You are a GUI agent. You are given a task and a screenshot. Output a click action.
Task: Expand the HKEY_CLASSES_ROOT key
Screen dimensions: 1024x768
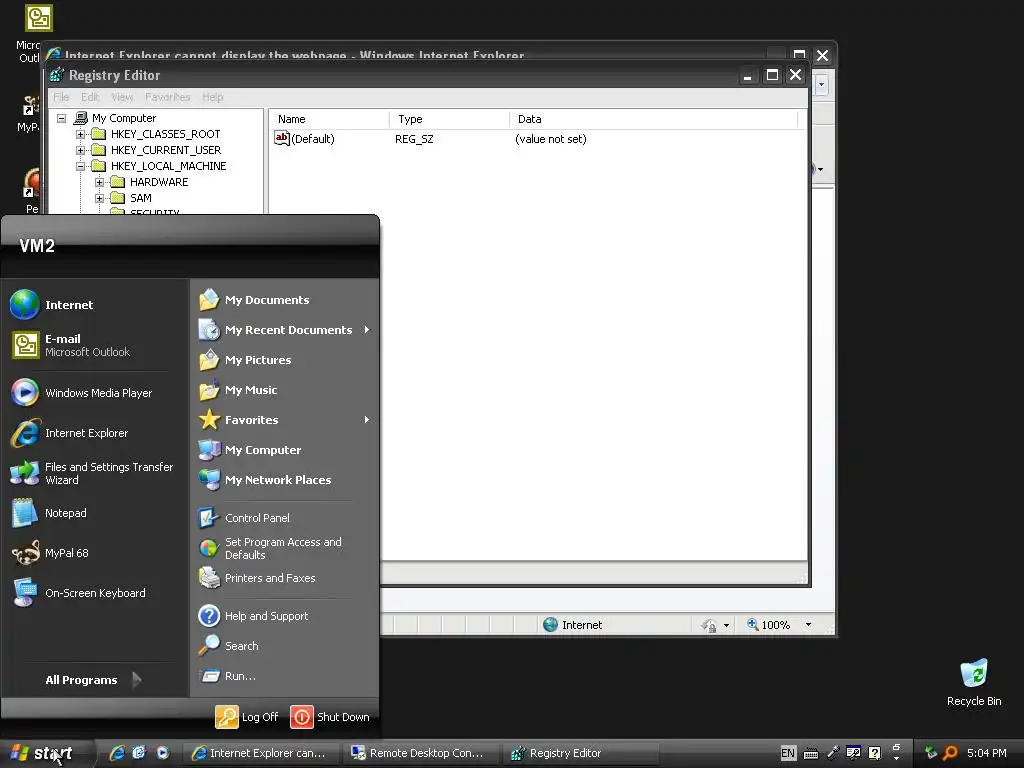pyautogui.click(x=80, y=134)
